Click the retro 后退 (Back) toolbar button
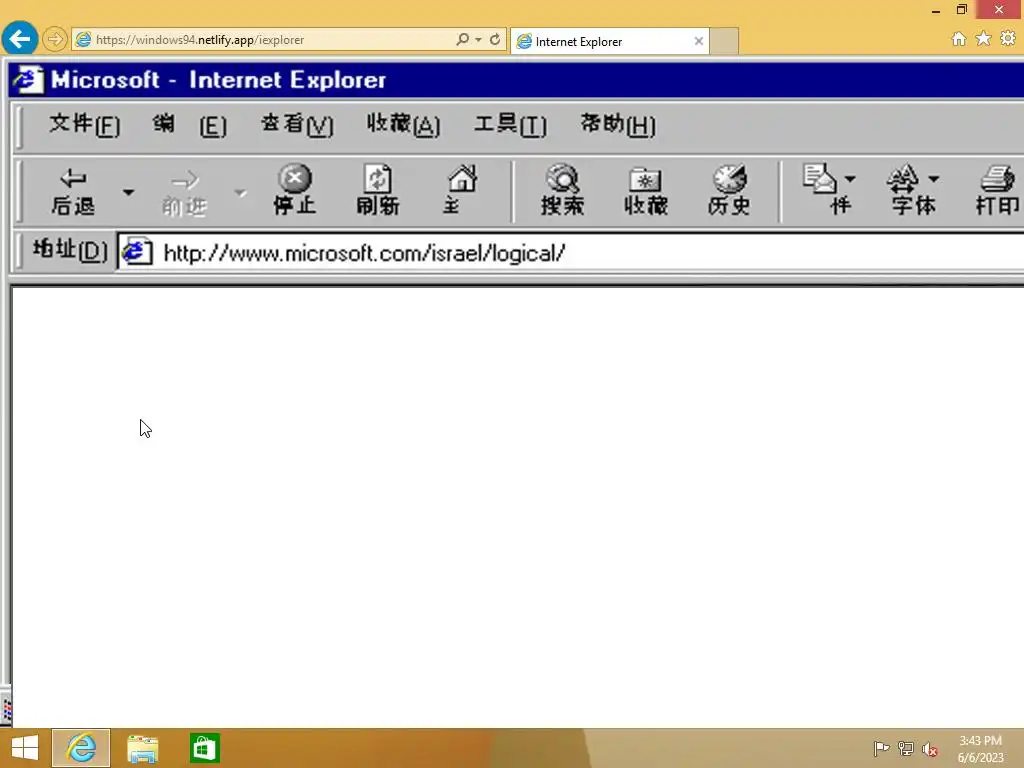Screen dimensions: 1024x768 pos(73,192)
